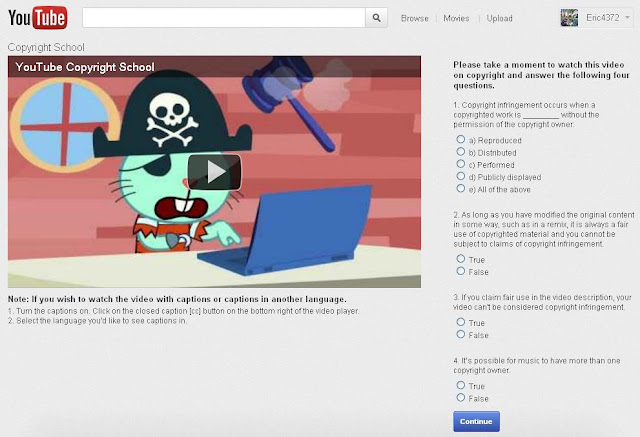Submit answers with the Continue button
640x437 pixels.
point(476,421)
